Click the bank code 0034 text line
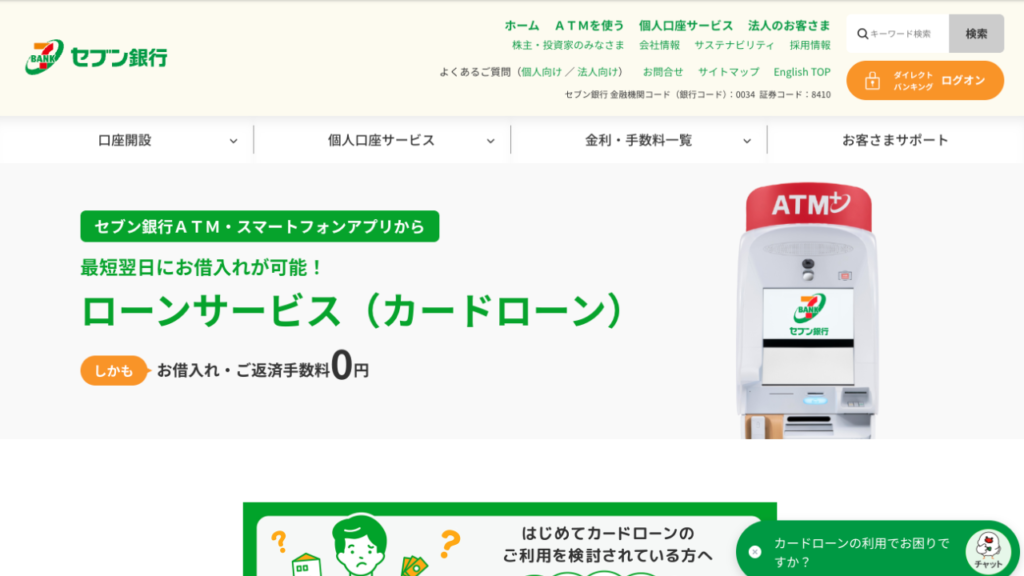The height and width of the screenshot is (576, 1024). click(x=697, y=95)
